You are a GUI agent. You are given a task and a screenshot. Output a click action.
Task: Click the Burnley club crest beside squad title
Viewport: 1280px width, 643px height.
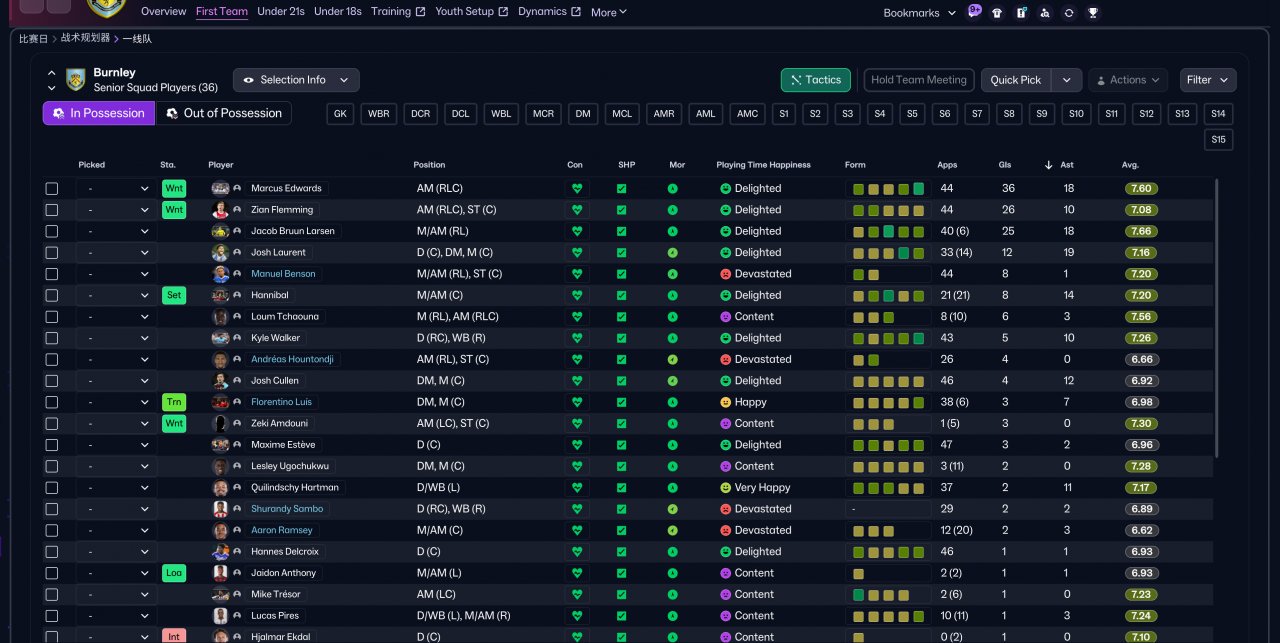click(x=75, y=80)
